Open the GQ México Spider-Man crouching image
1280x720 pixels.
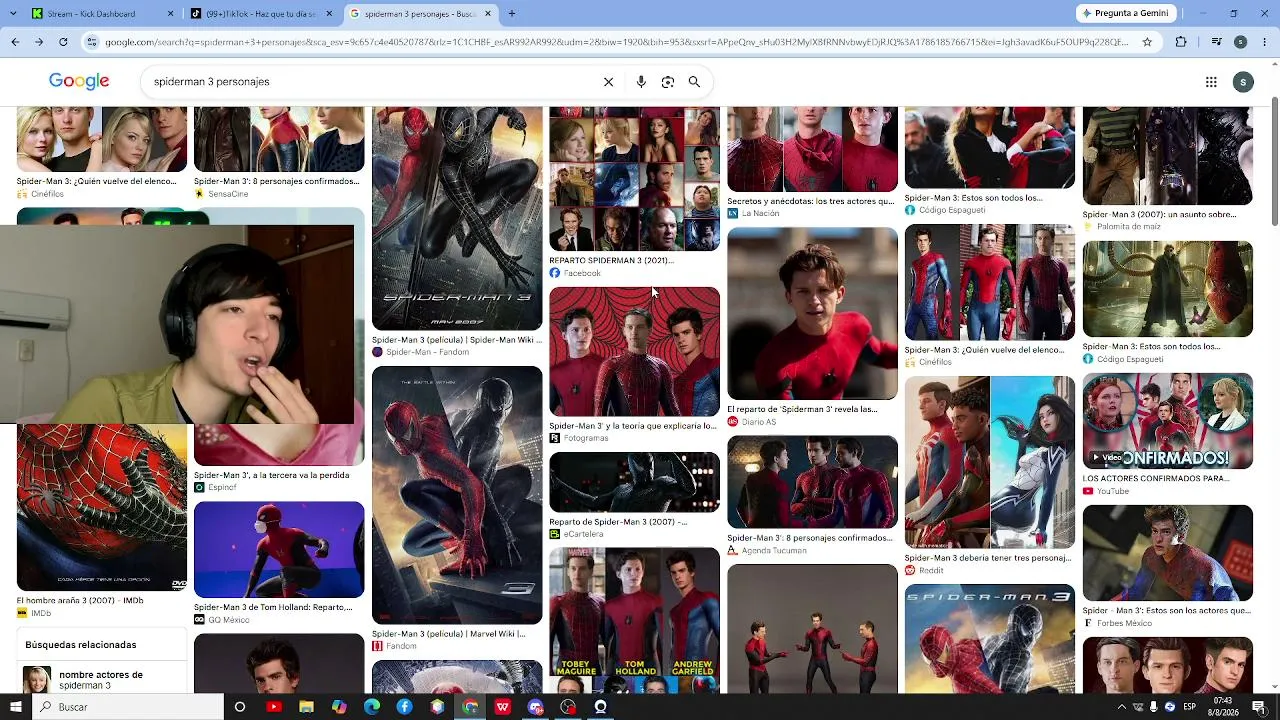coord(279,549)
